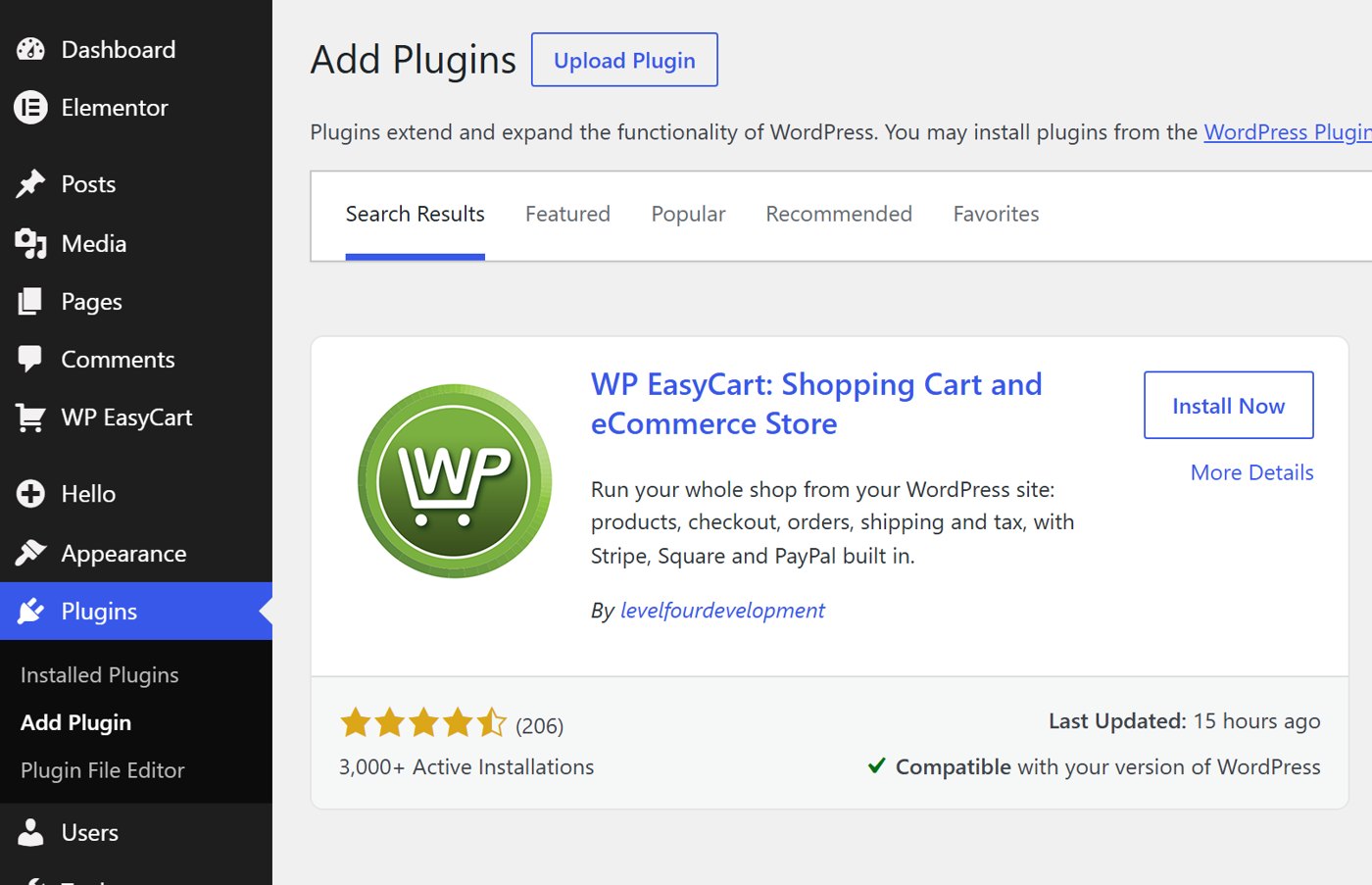Click the WP EasyCart green plugin logo

455,481
